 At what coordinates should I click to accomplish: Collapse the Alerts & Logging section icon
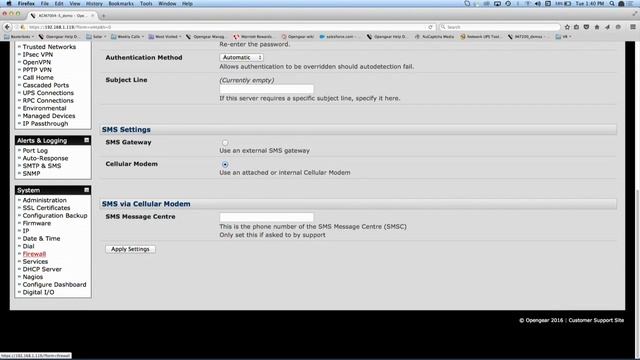[87, 140]
